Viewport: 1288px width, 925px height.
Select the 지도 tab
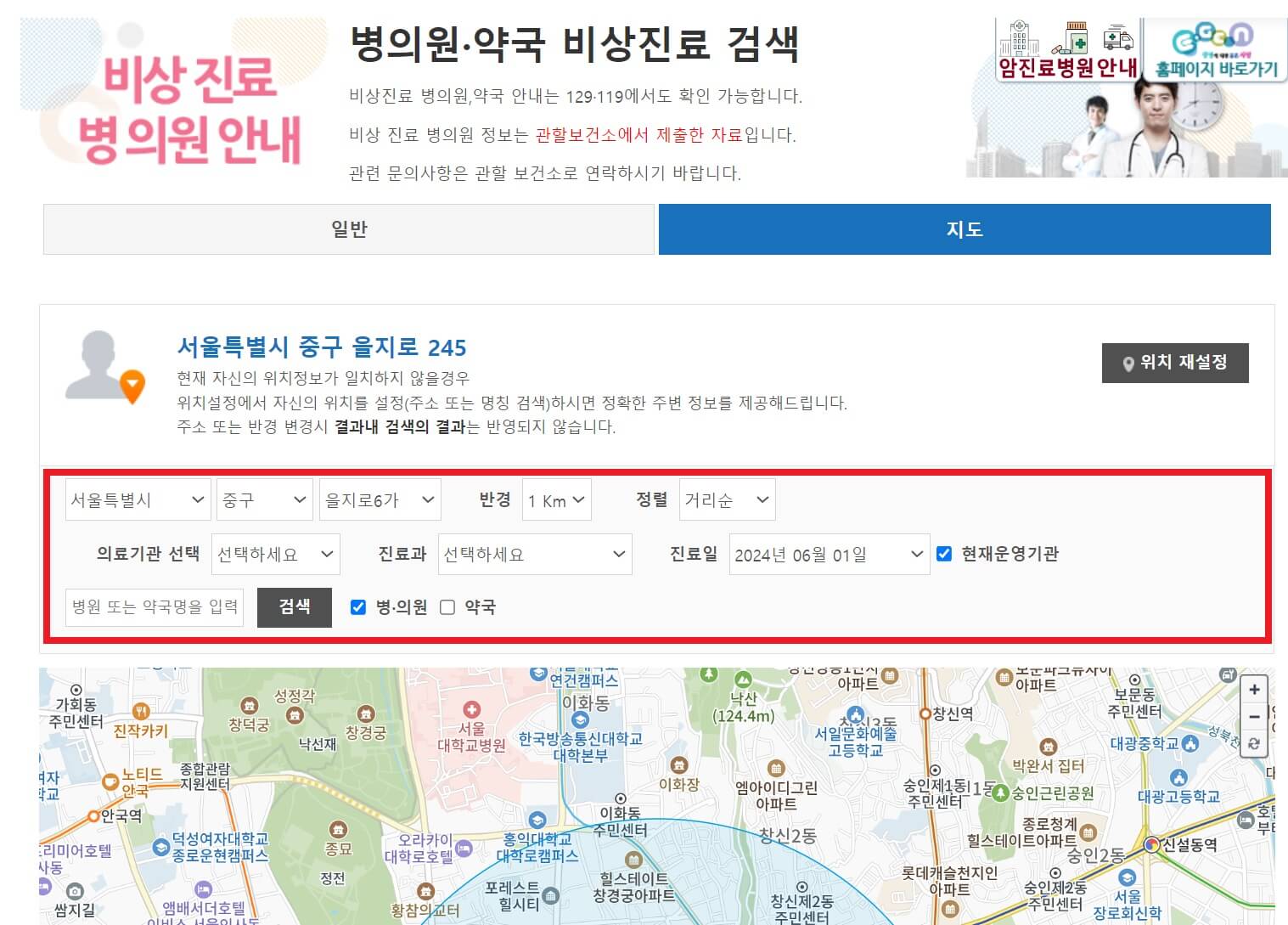[964, 228]
